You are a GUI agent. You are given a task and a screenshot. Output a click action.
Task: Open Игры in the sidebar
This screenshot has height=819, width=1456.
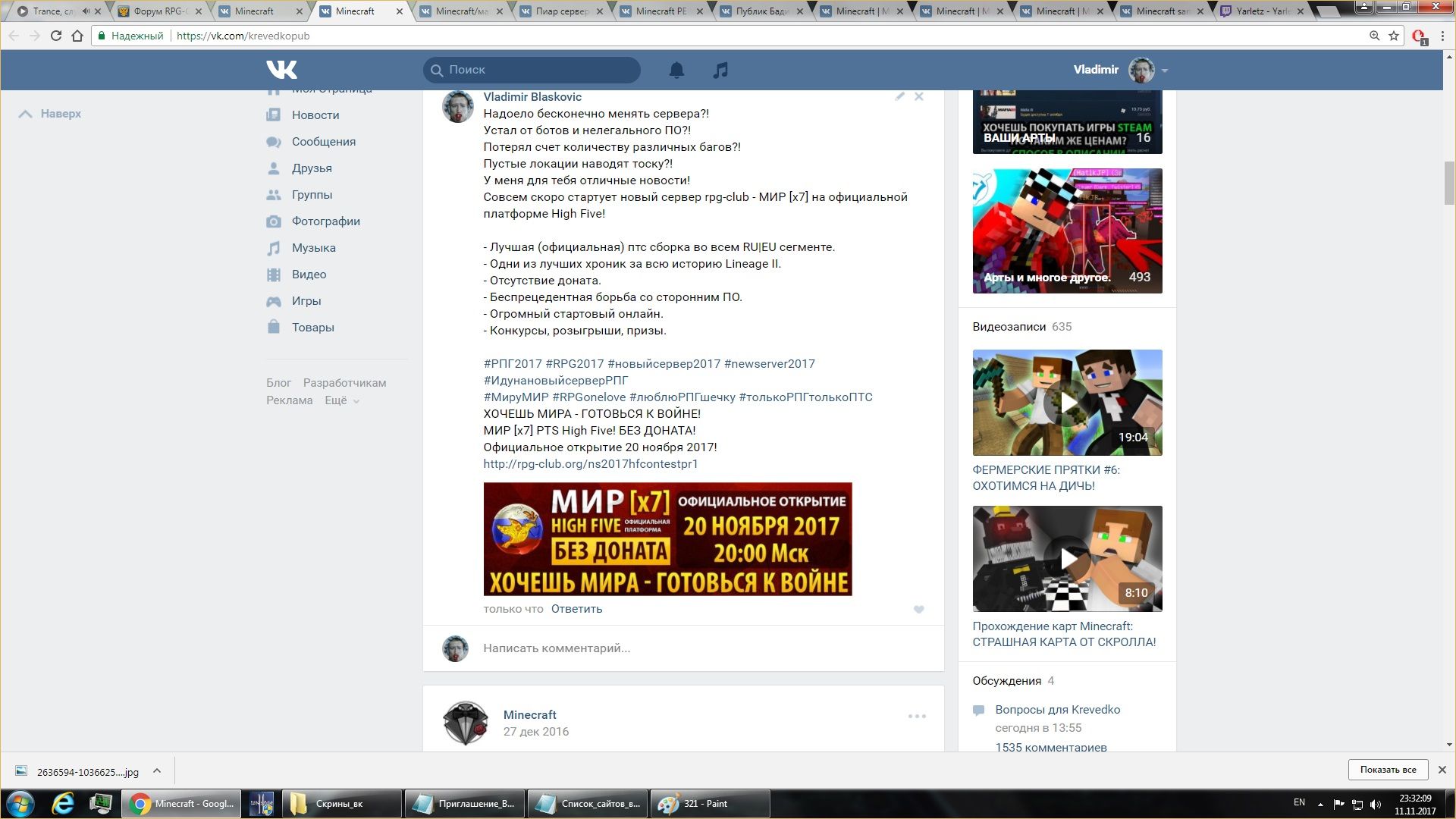(x=306, y=301)
